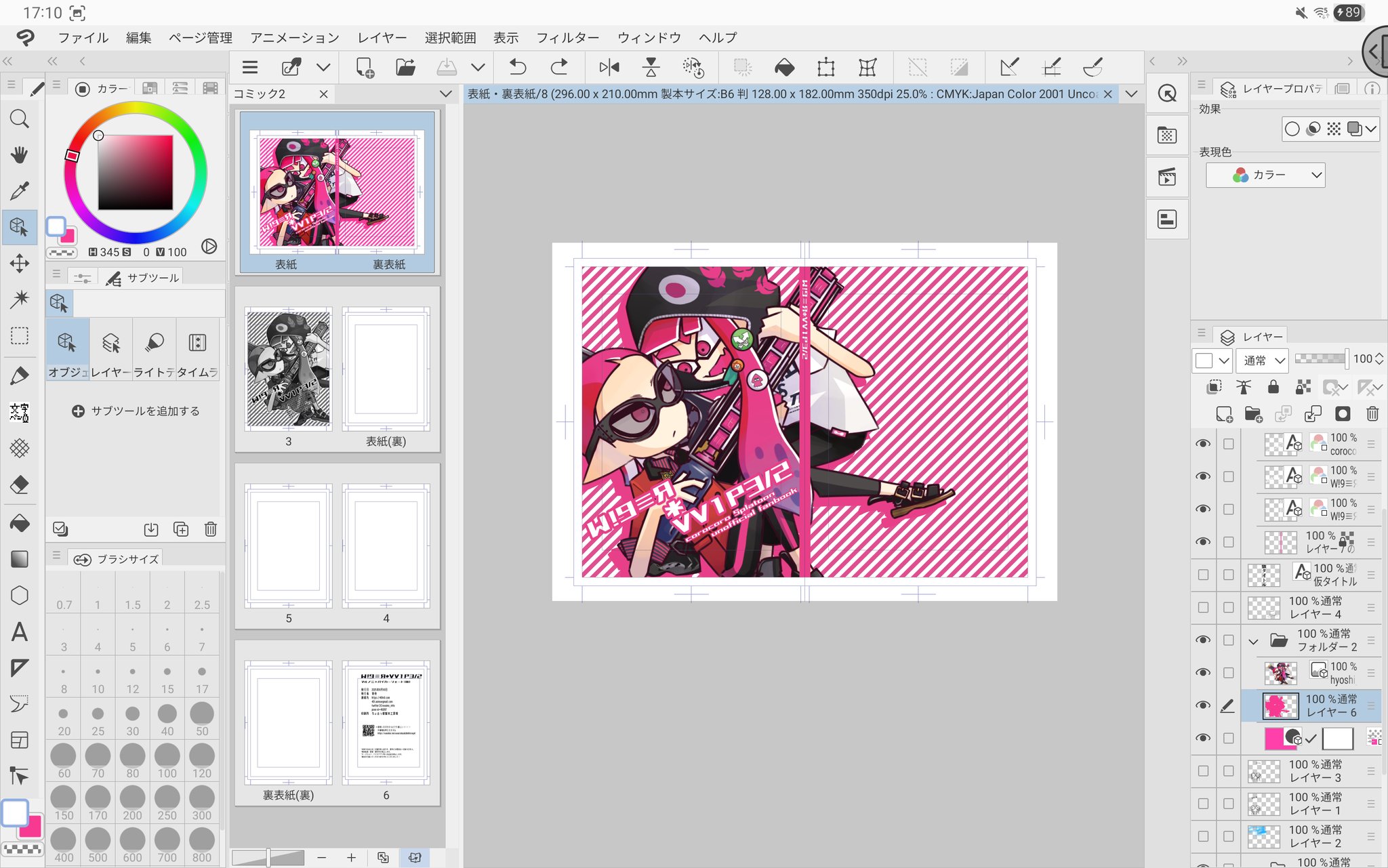Viewport: 1388px width, 868px height.
Task: Create new canvas from command bar
Action: [x=365, y=67]
